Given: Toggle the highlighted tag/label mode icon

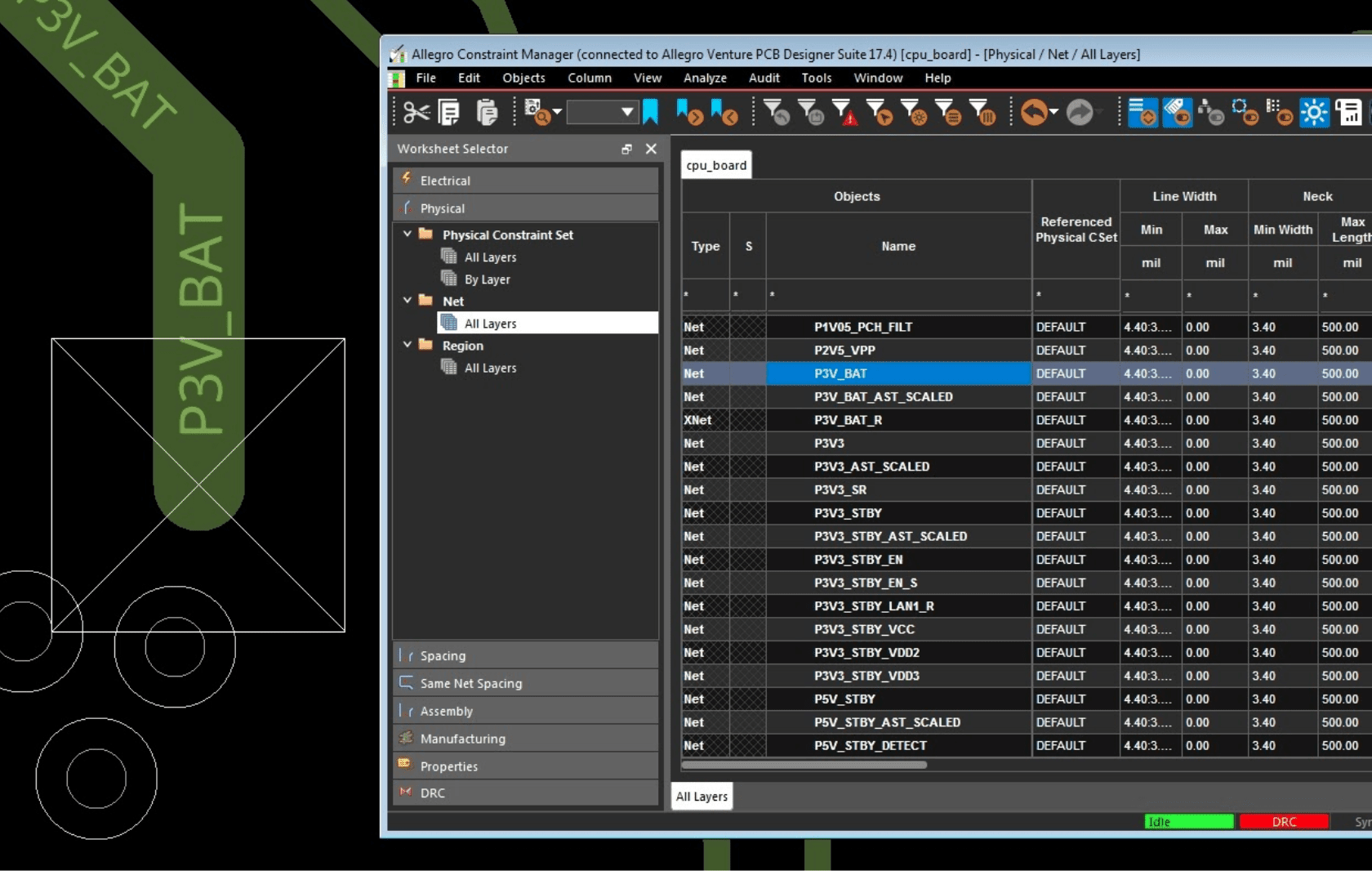Looking at the screenshot, I should click(x=1177, y=112).
